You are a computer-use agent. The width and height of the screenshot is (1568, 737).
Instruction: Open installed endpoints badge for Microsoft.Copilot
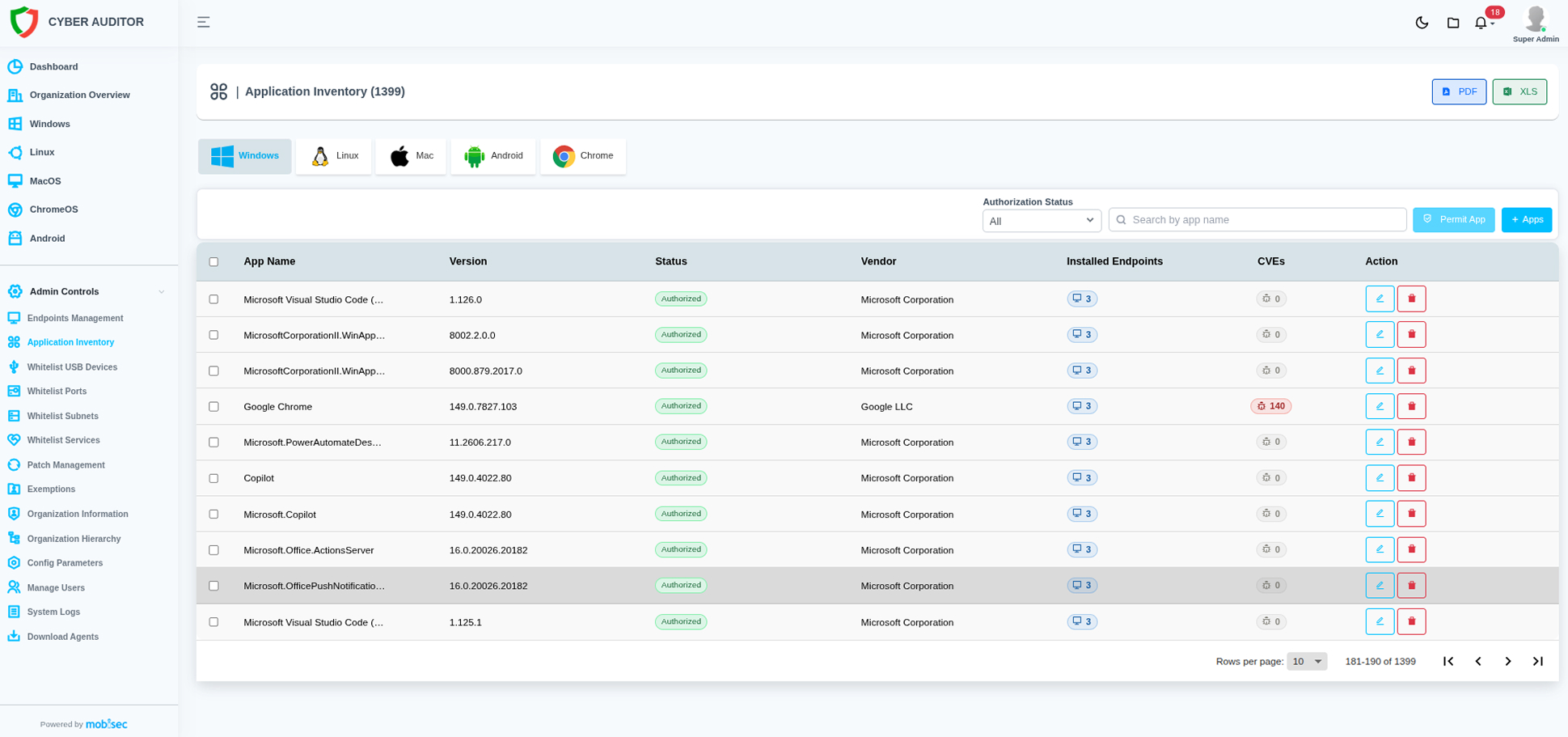(1081, 514)
